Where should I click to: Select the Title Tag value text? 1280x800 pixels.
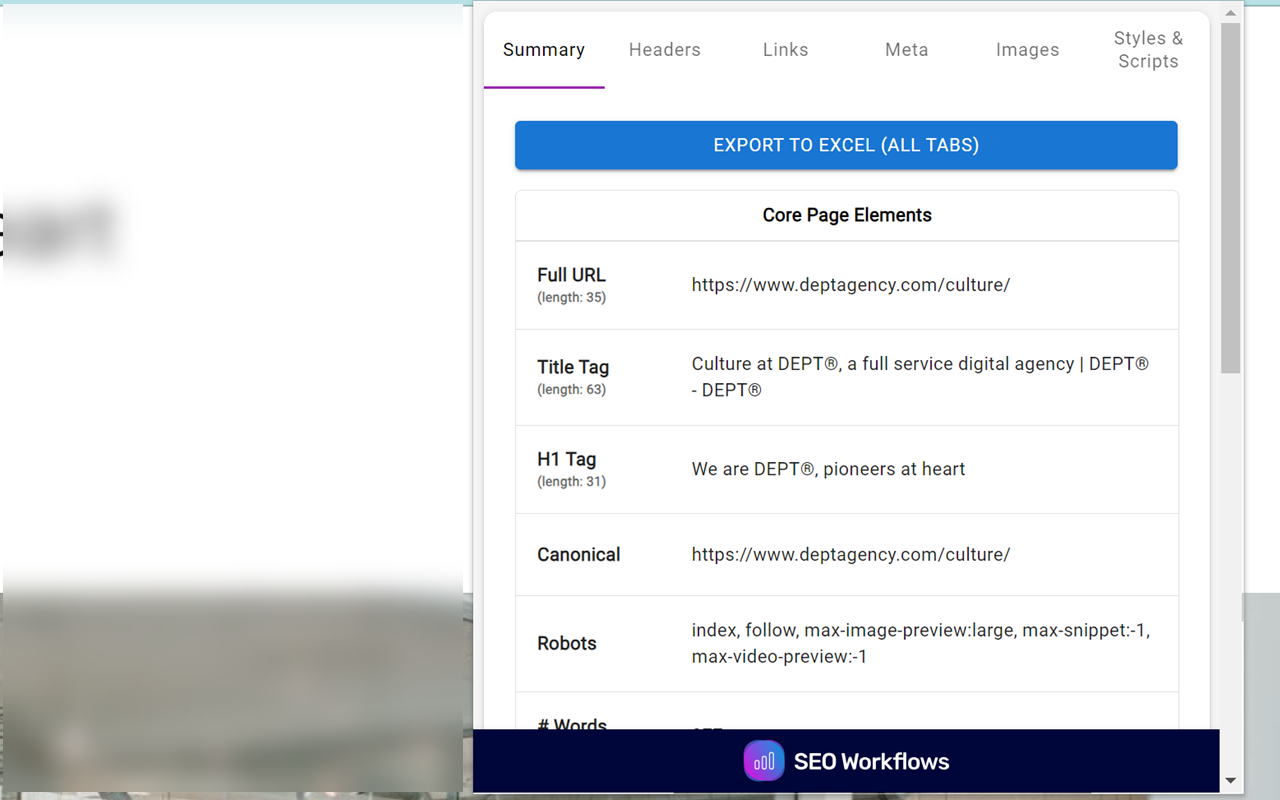coord(920,377)
